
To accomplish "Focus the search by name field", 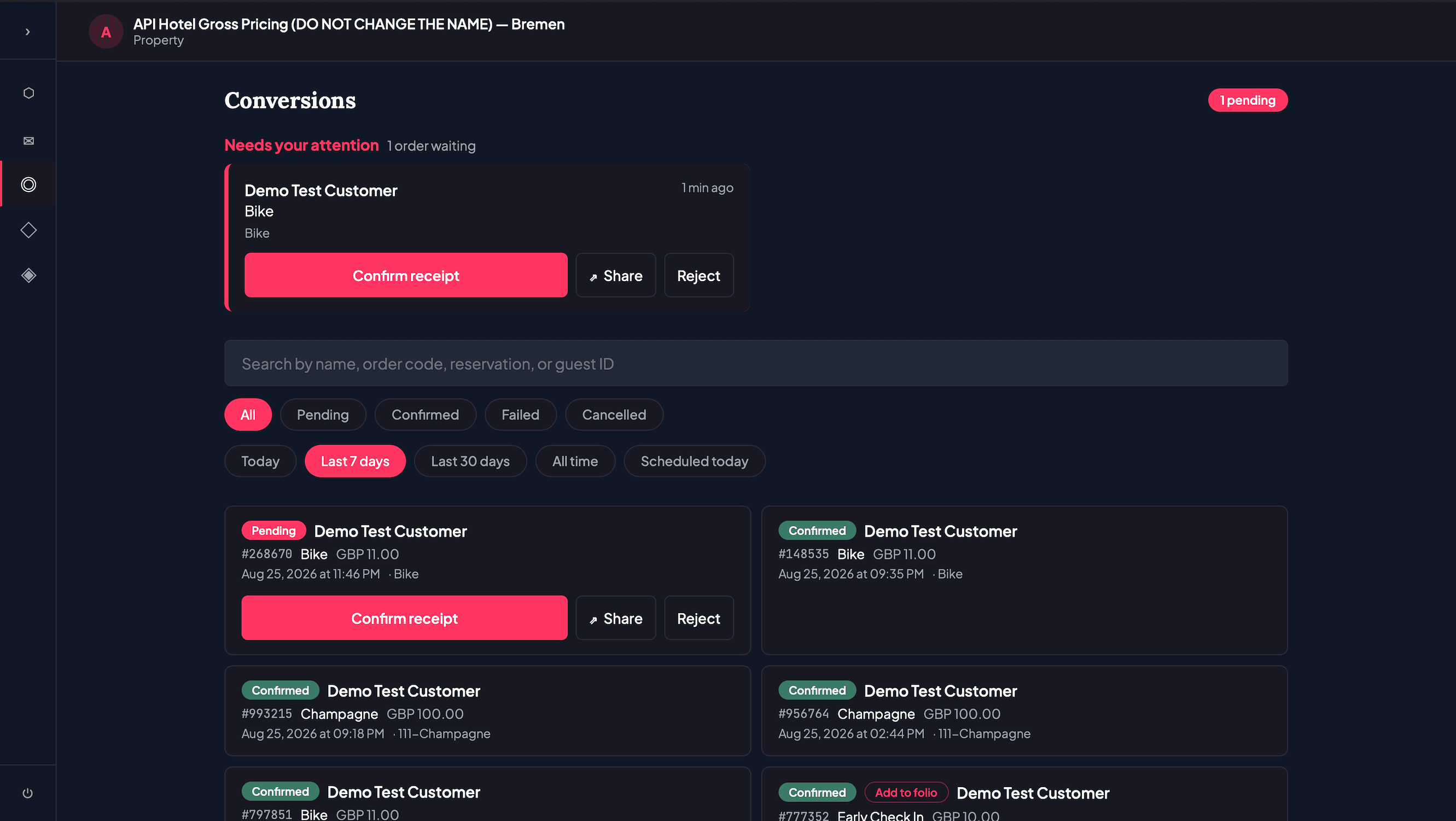I will pos(756,363).
